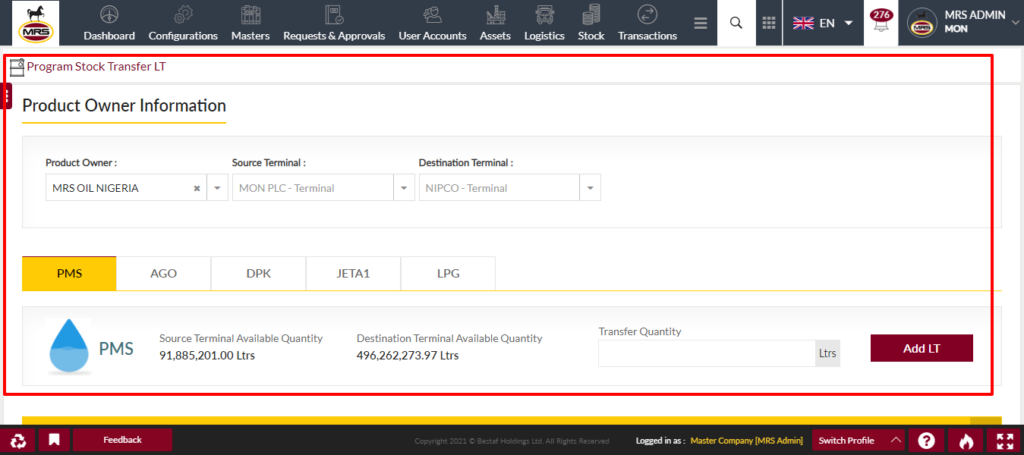Expand the Source Terminal dropdown arrow

point(404,188)
